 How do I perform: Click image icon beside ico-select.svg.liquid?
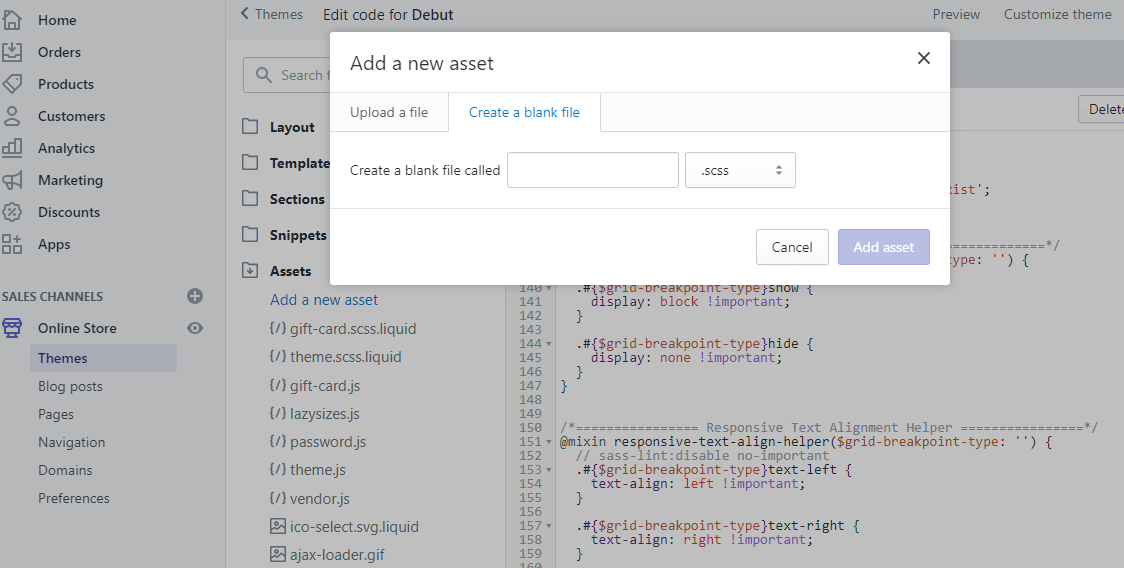coord(278,526)
